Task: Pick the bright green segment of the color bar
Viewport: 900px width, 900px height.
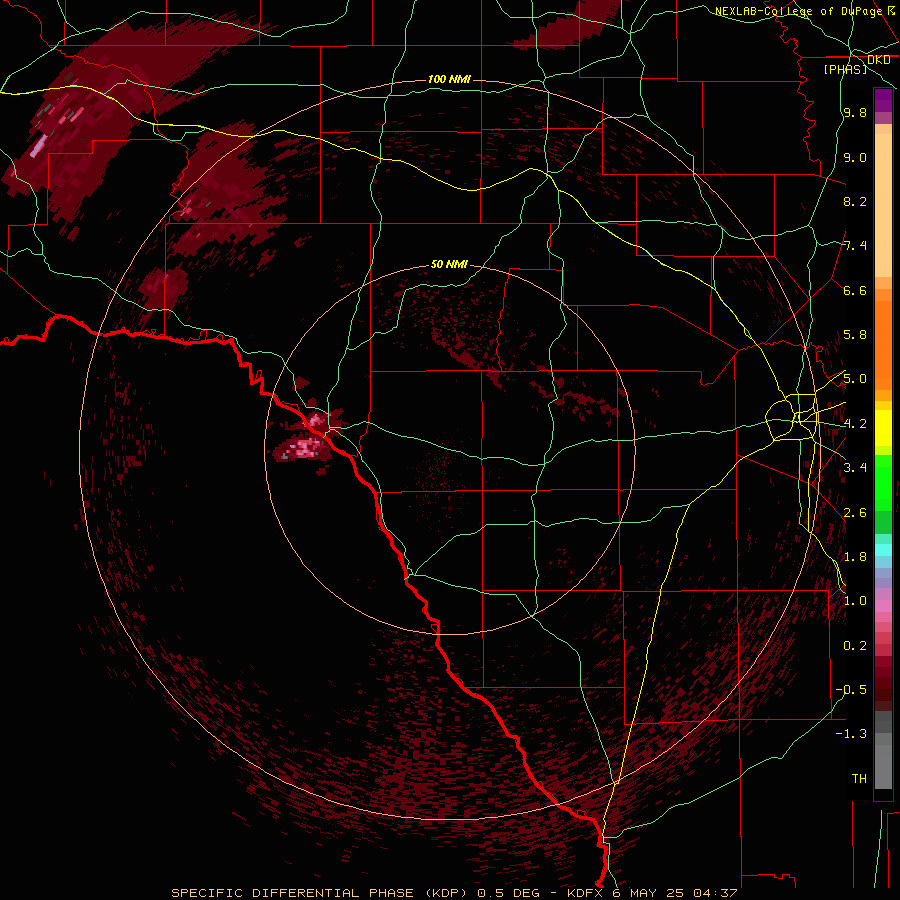Action: [883, 482]
